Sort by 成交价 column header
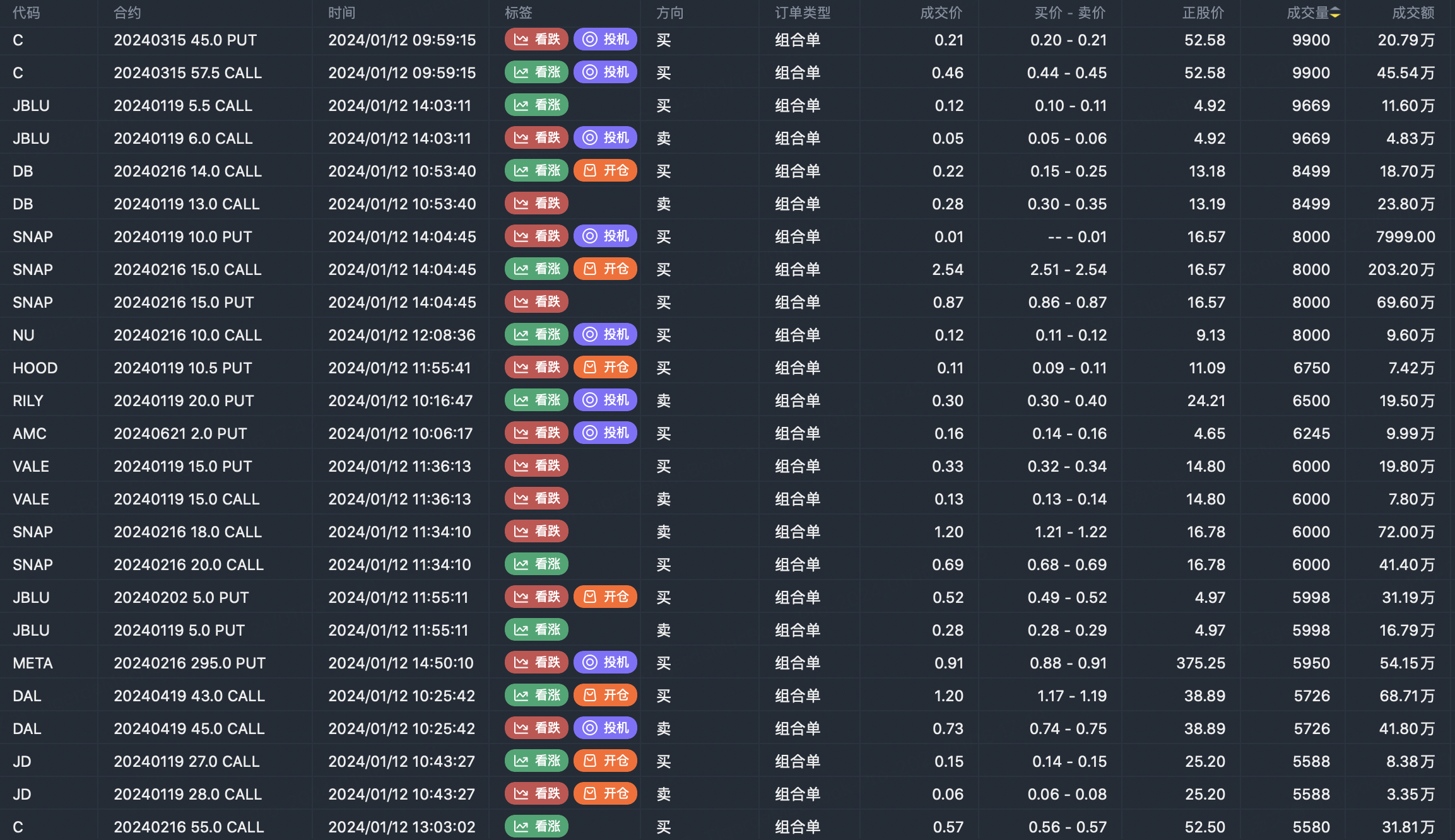 (941, 13)
